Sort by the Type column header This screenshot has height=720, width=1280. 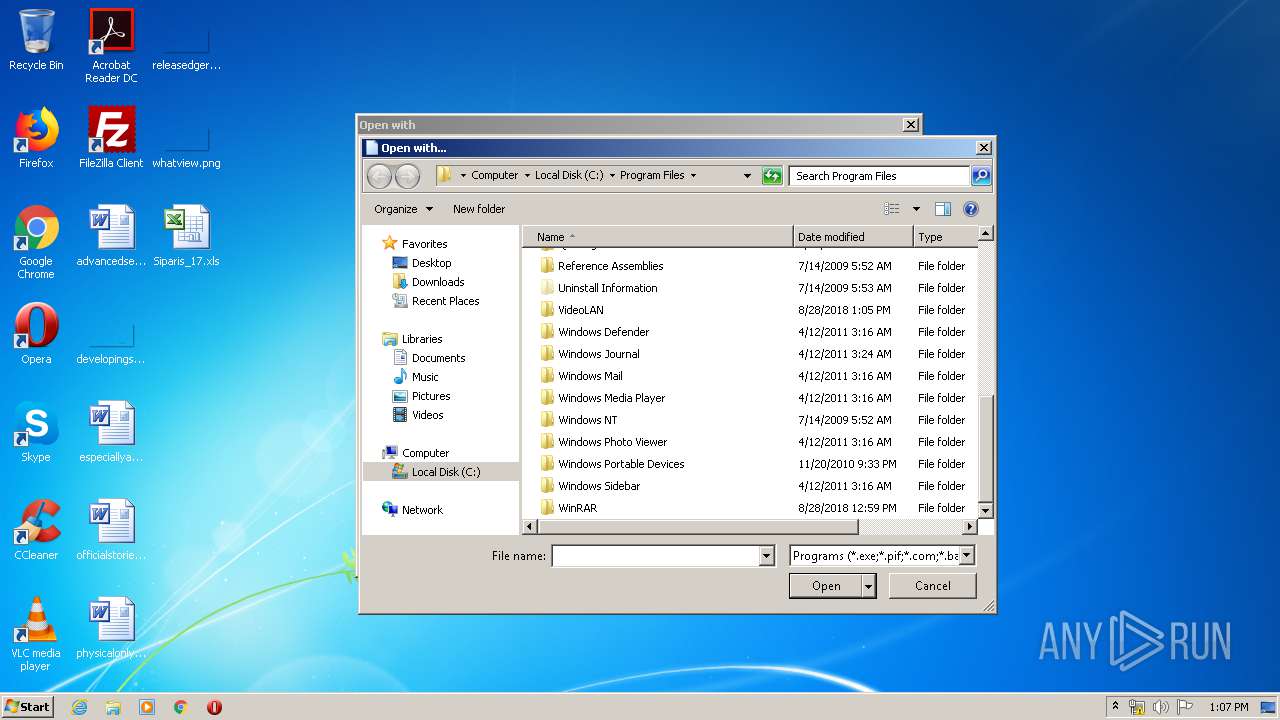coord(944,237)
